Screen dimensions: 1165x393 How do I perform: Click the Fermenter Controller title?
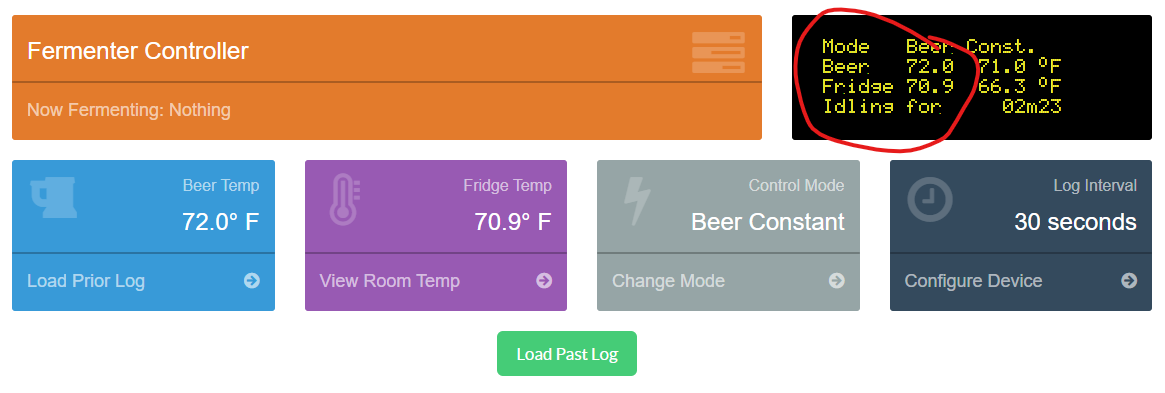pyautogui.click(x=137, y=51)
